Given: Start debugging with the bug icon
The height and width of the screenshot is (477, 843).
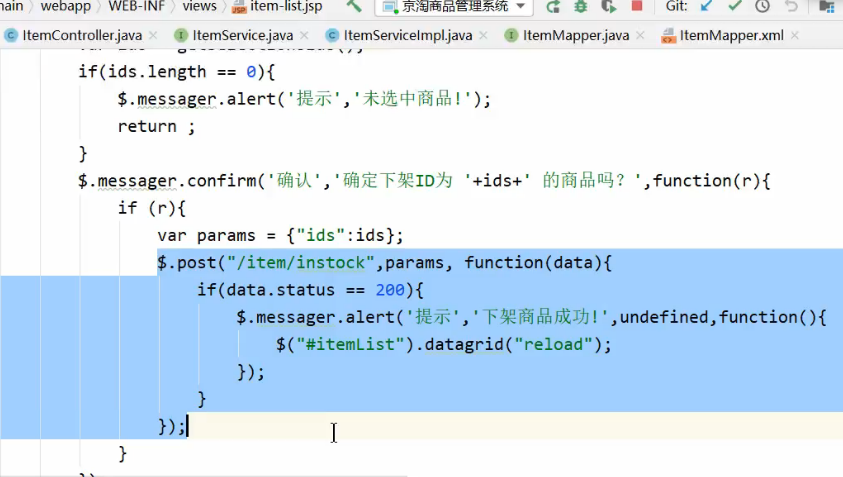Looking at the screenshot, I should pos(581,6).
